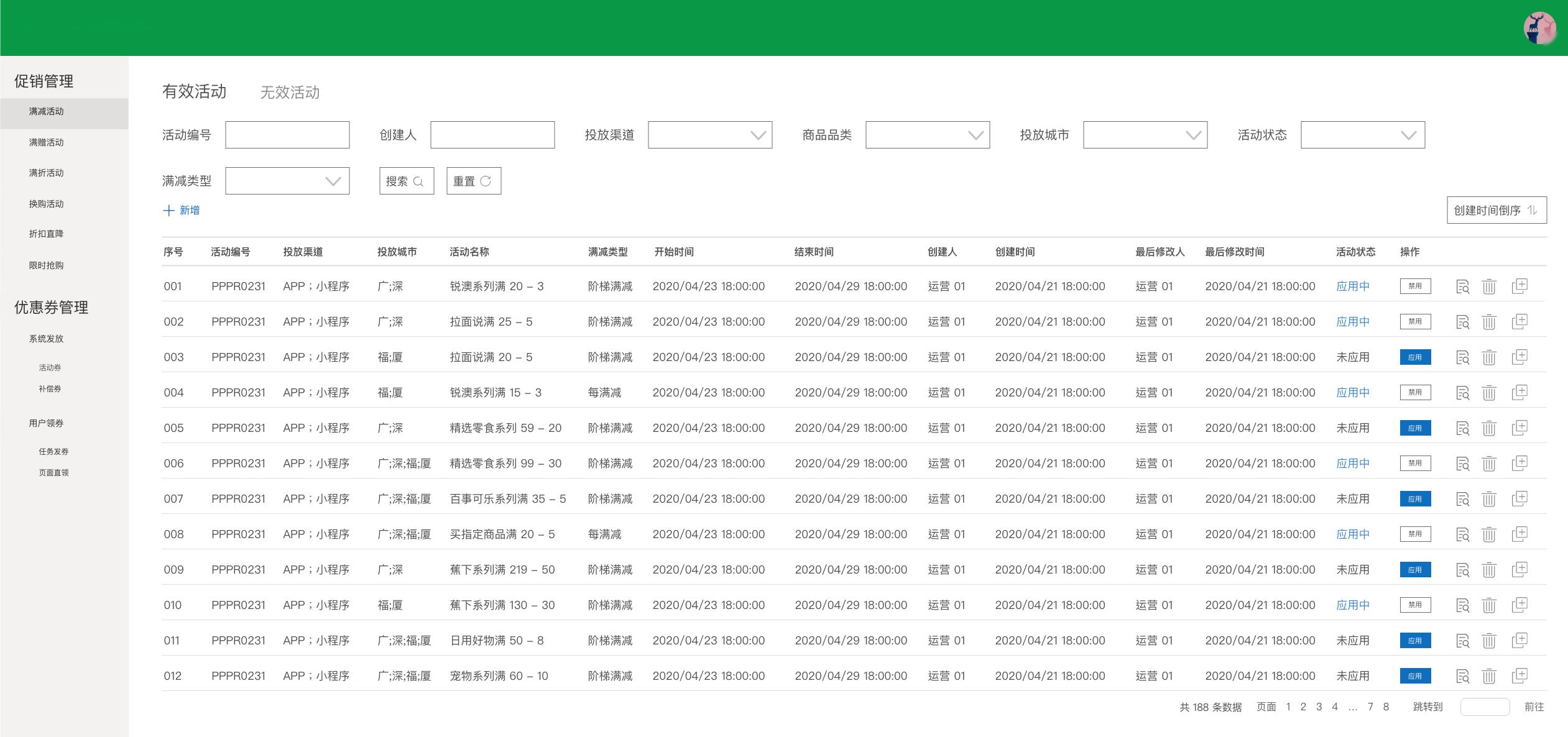View details icon for row 006
Viewport: 1568px width, 737px height.
pyautogui.click(x=1463, y=464)
